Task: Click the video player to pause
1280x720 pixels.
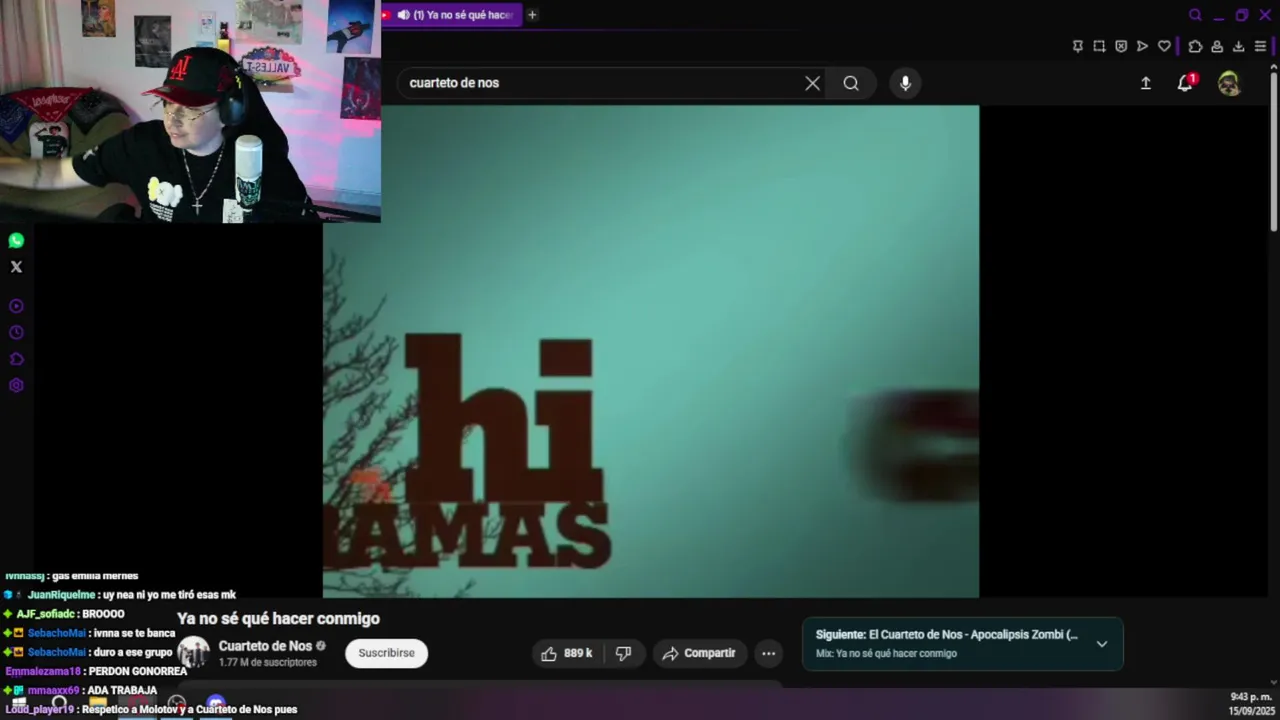Action: pos(651,351)
